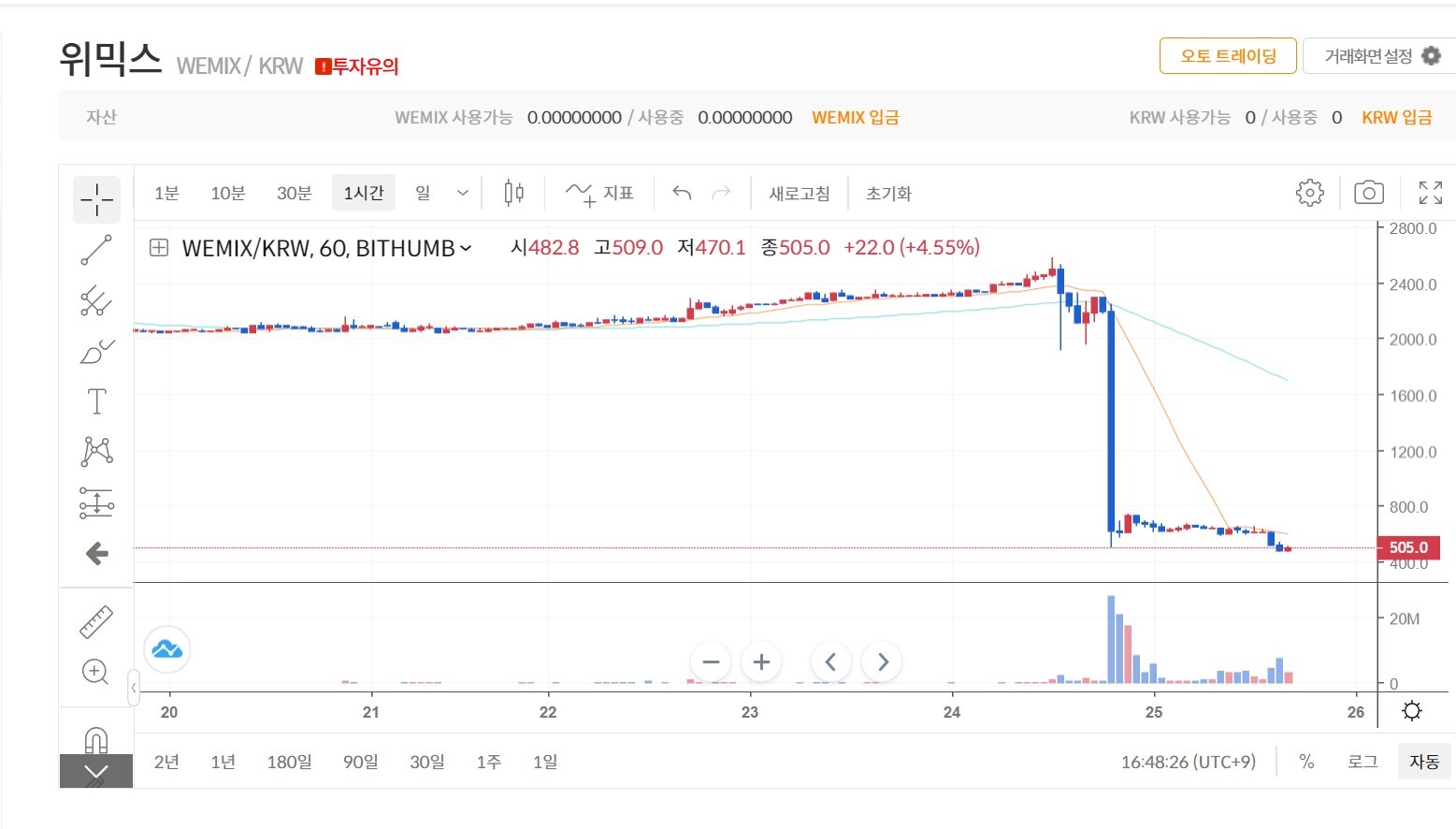Click the back arrow icon in toolbar

[96, 554]
